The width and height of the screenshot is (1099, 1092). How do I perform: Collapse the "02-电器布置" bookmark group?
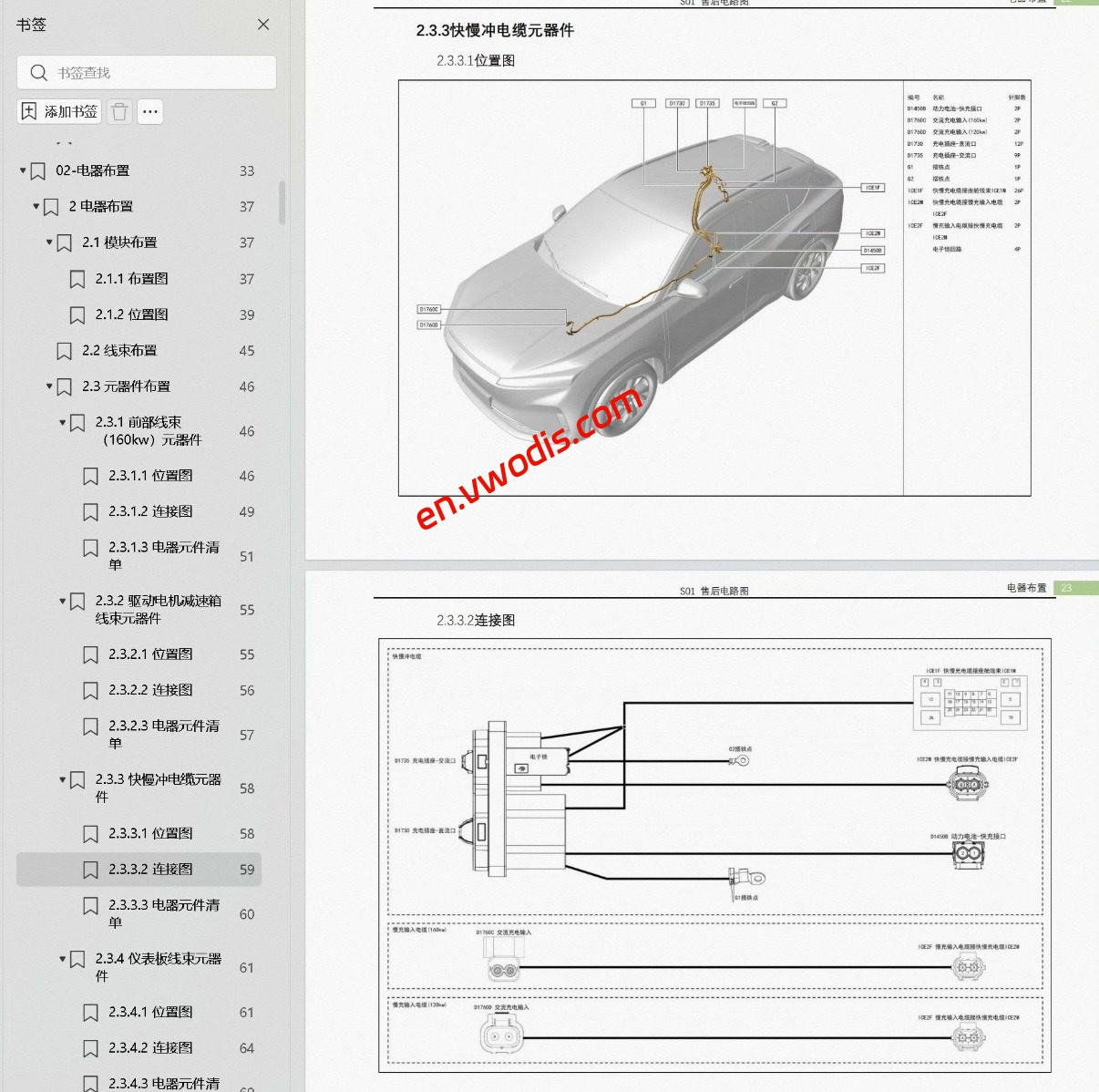(x=21, y=170)
